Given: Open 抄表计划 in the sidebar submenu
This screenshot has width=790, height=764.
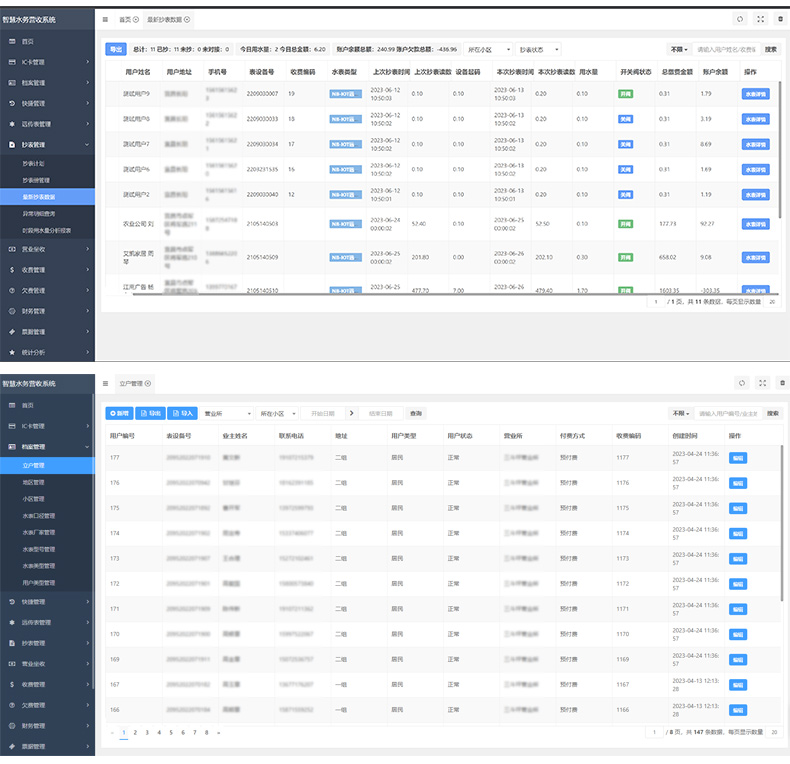Looking at the screenshot, I should (35, 163).
